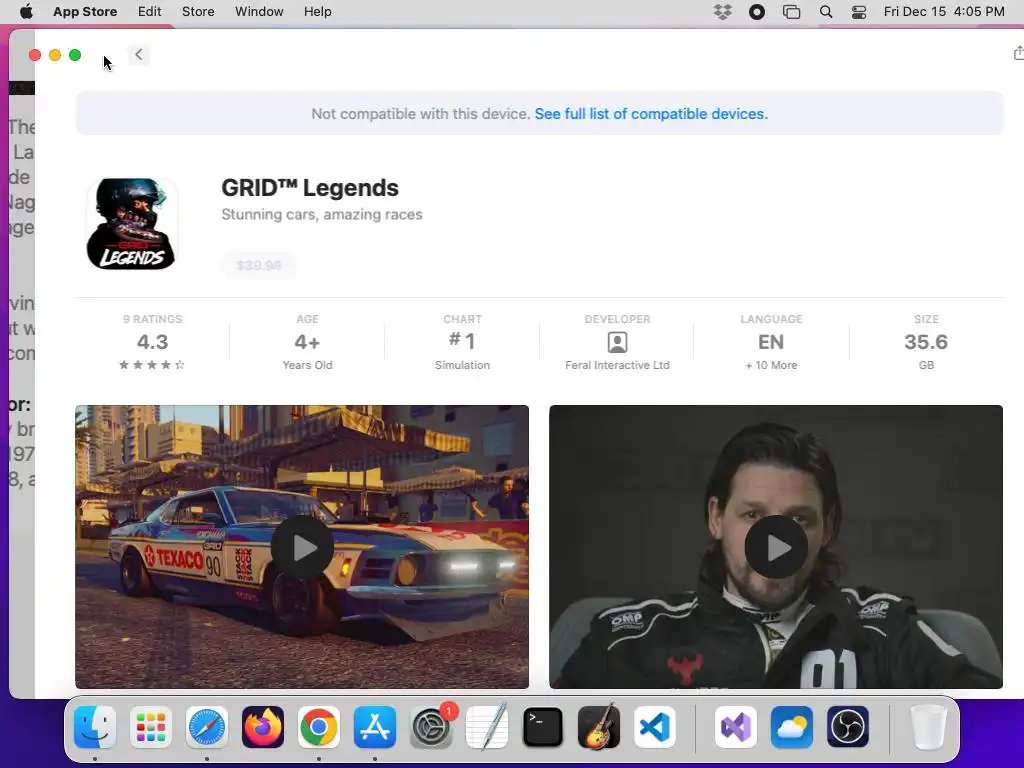Play the racing driver interview video

tap(776, 547)
